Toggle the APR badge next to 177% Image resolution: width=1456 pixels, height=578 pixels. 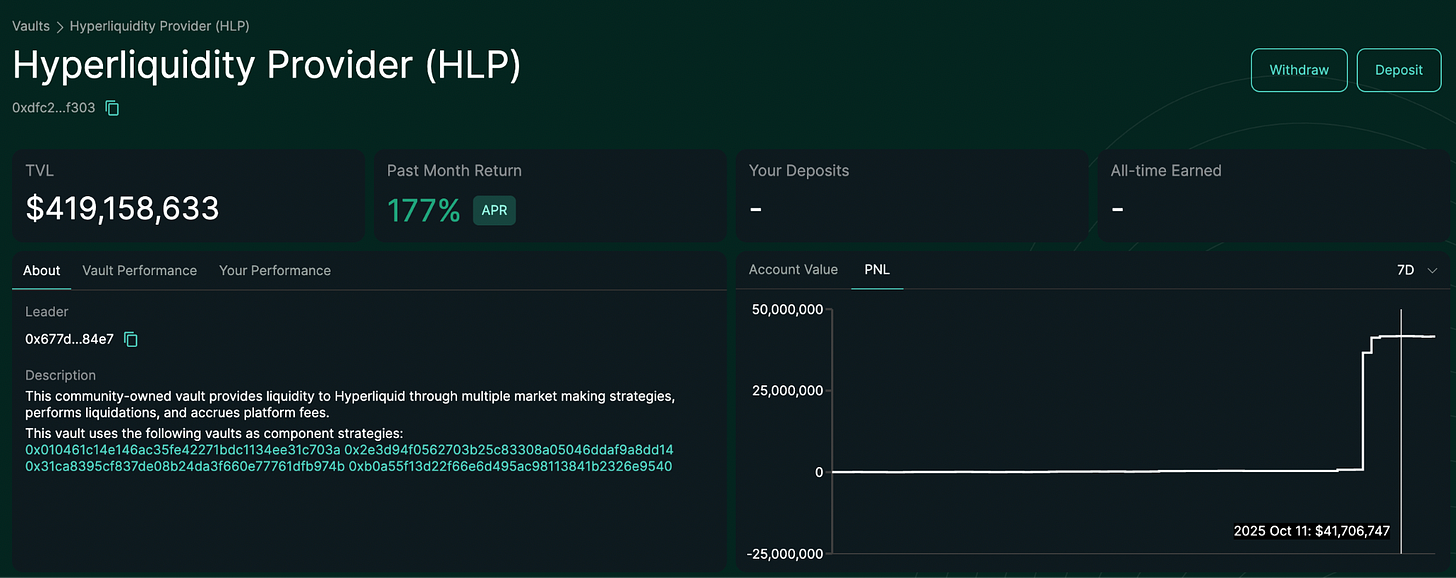click(494, 210)
